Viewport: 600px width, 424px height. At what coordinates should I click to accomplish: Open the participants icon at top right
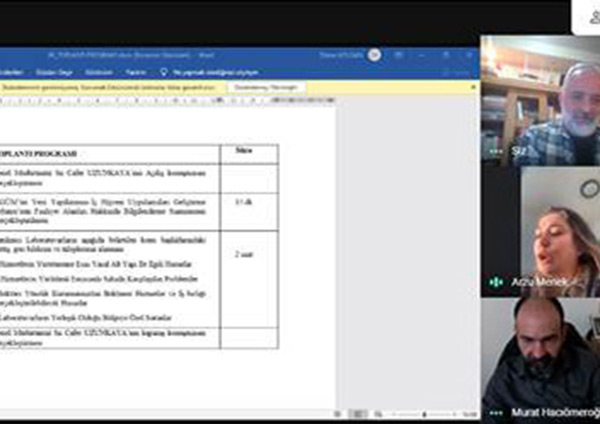(x=594, y=16)
